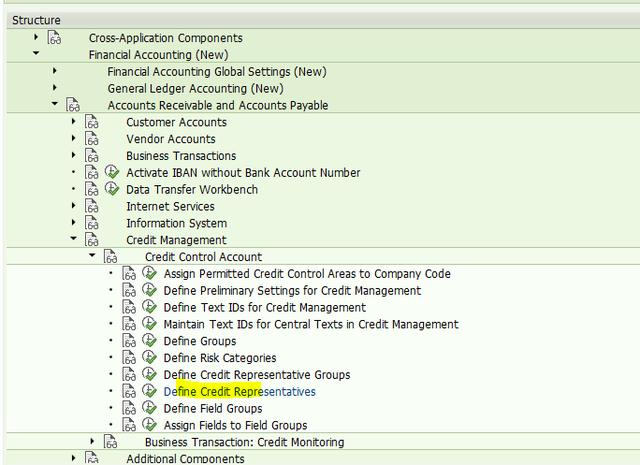Select Define Risk Categories row

[x=220, y=358]
